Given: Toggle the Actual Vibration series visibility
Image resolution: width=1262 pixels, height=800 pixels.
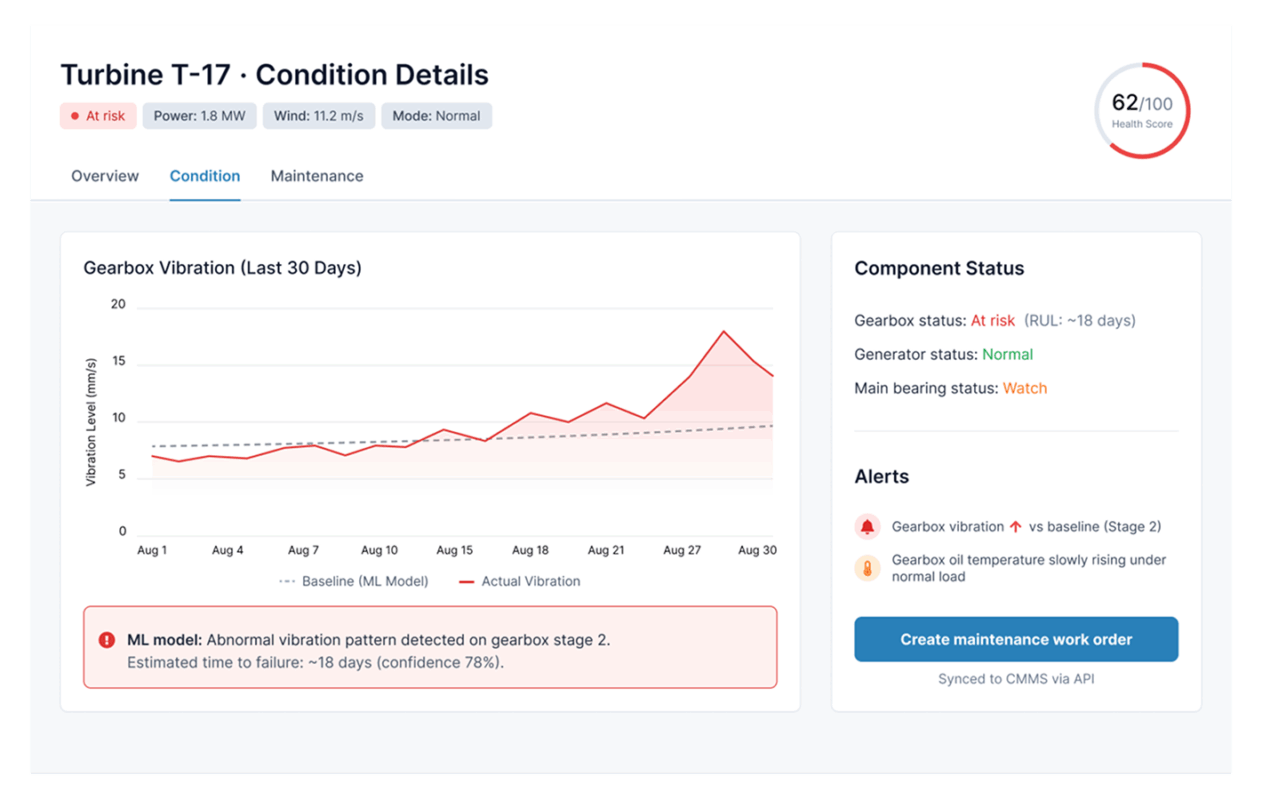Looking at the screenshot, I should 517,580.
